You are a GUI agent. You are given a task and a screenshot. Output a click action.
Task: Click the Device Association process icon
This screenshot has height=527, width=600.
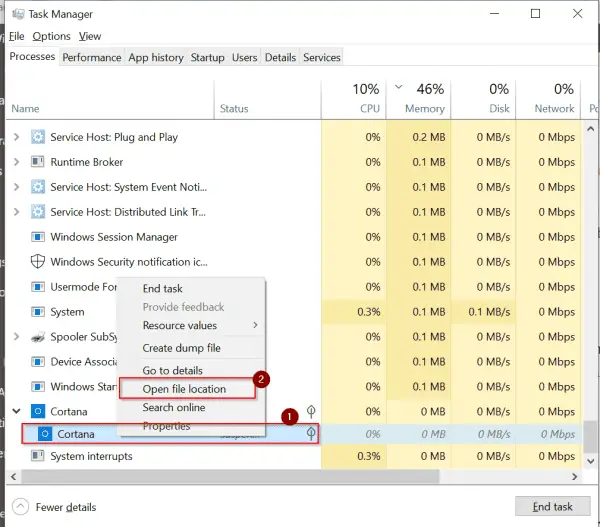click(38, 362)
